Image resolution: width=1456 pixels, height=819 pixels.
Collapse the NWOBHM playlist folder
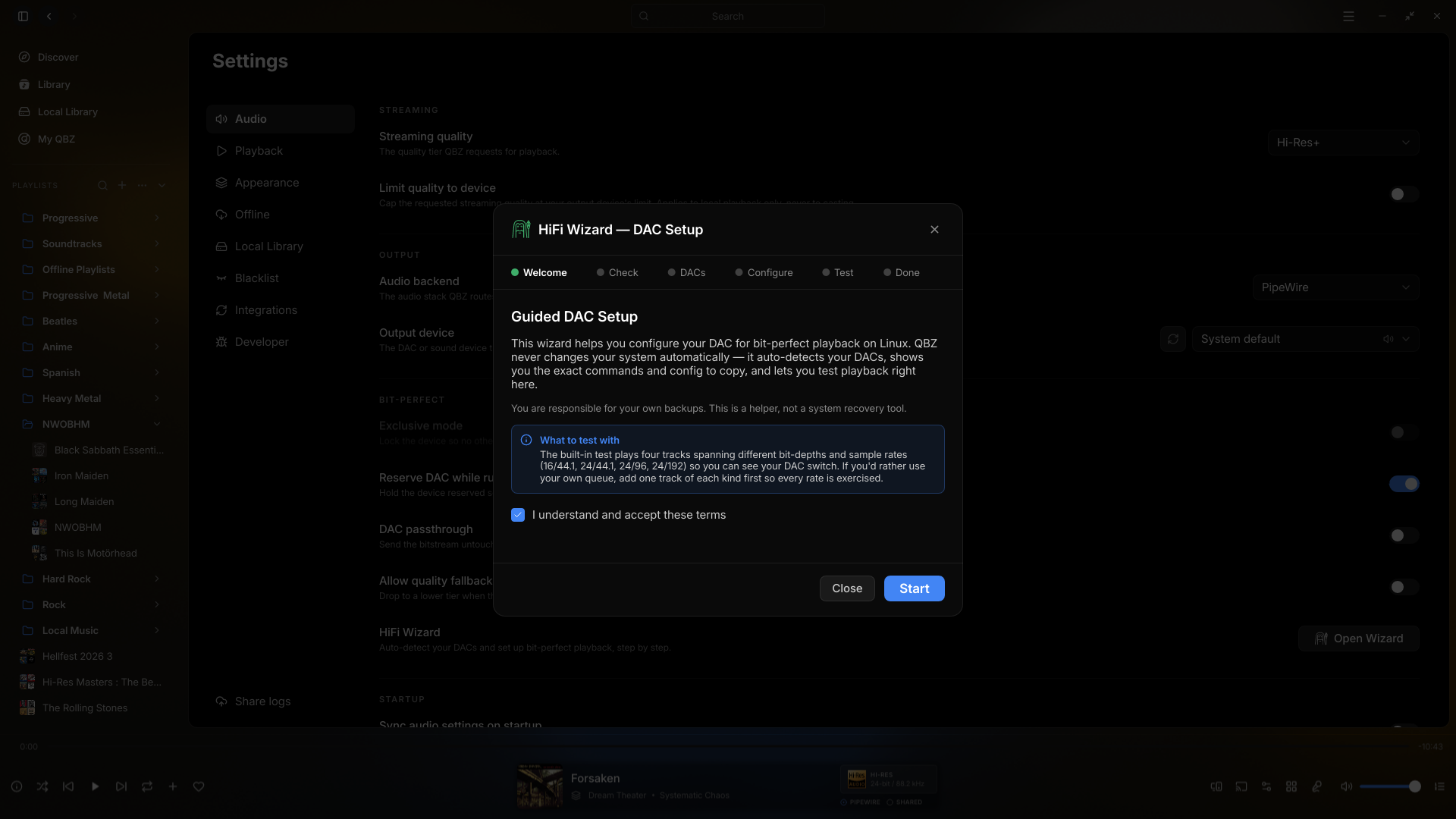[157, 424]
